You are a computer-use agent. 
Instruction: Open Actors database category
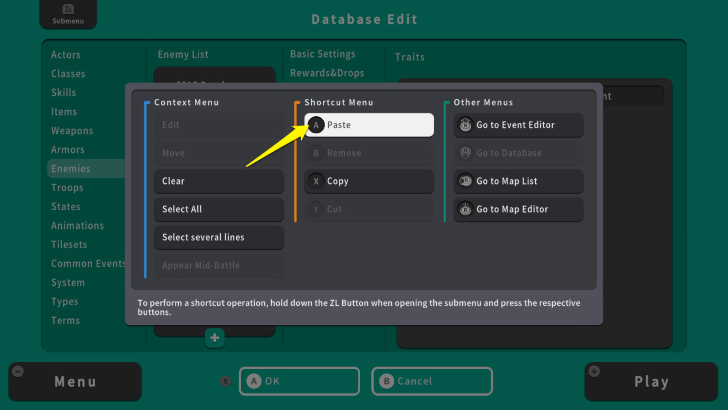66,55
